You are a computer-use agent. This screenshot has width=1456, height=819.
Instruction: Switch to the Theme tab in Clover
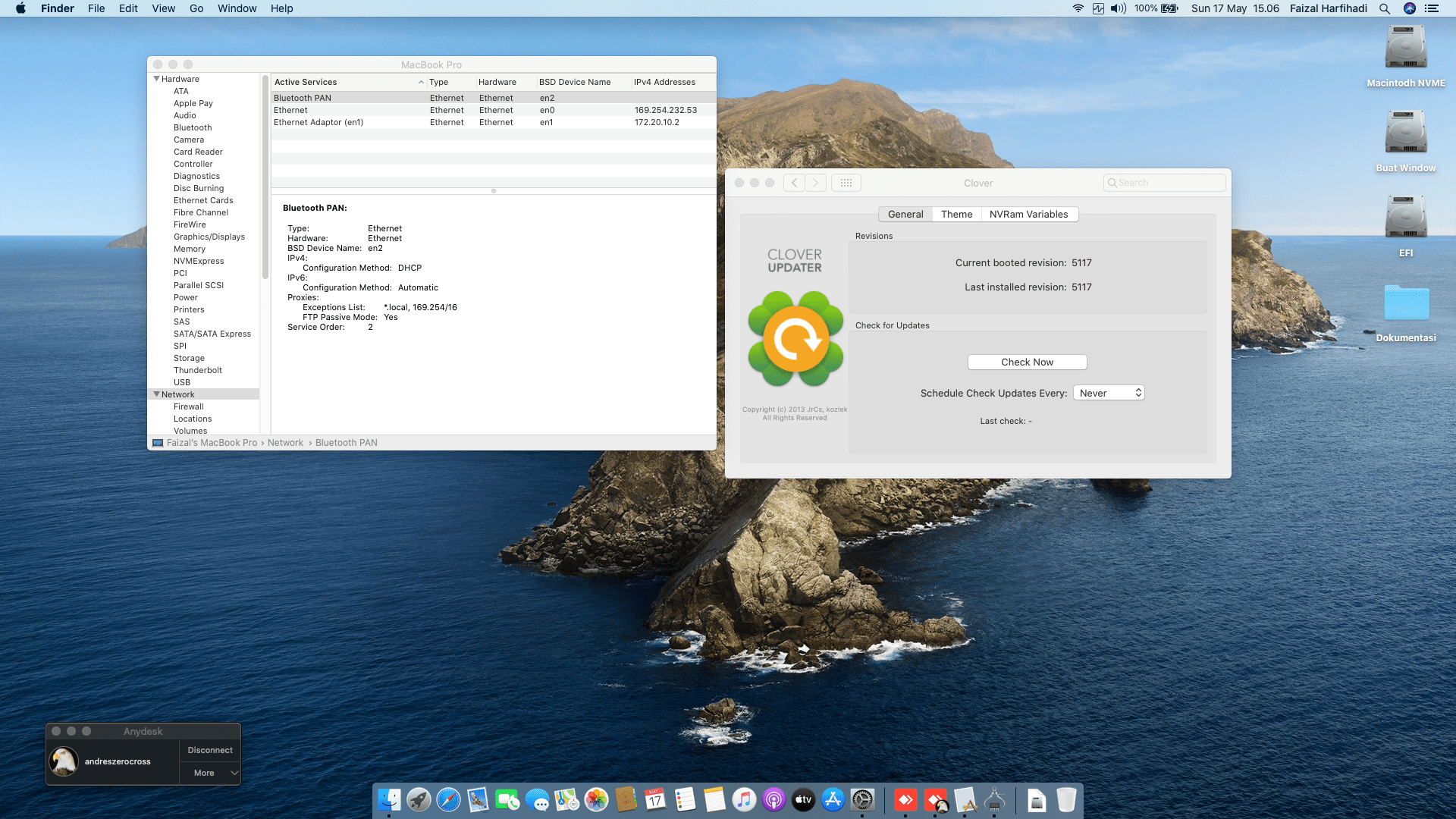point(956,215)
